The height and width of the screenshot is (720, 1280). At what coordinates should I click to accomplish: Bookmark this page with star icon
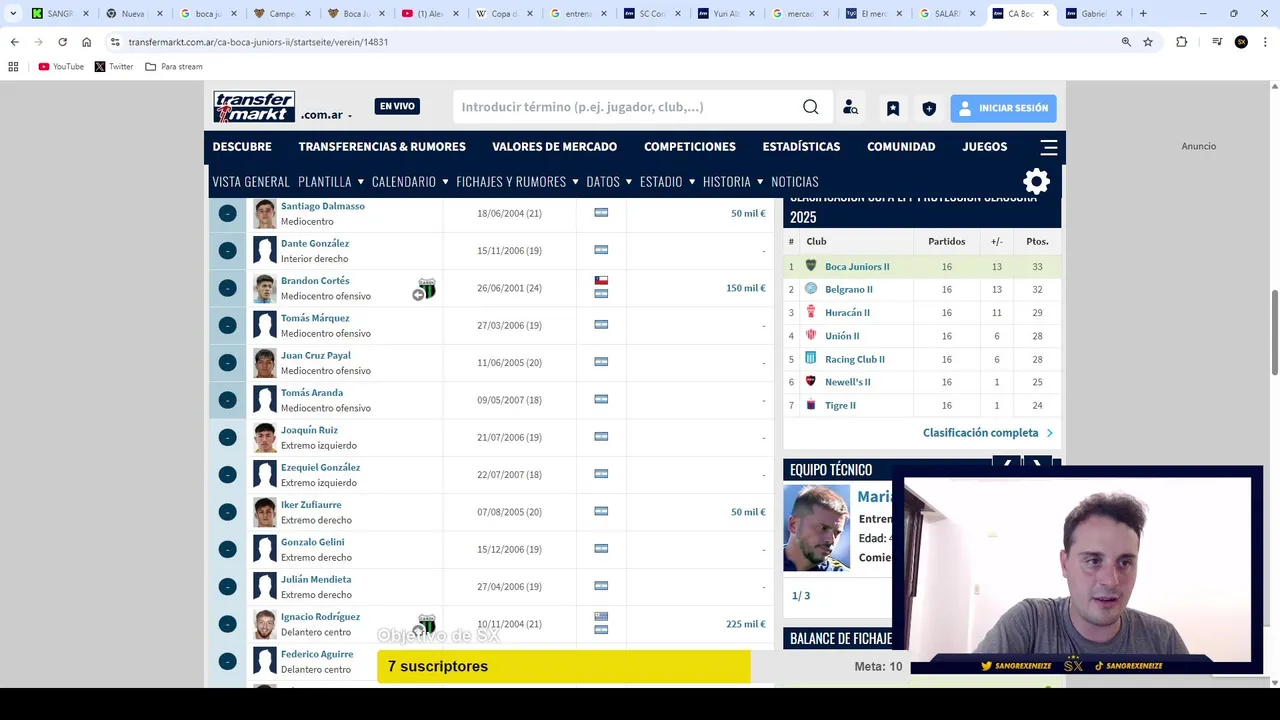point(1148,42)
